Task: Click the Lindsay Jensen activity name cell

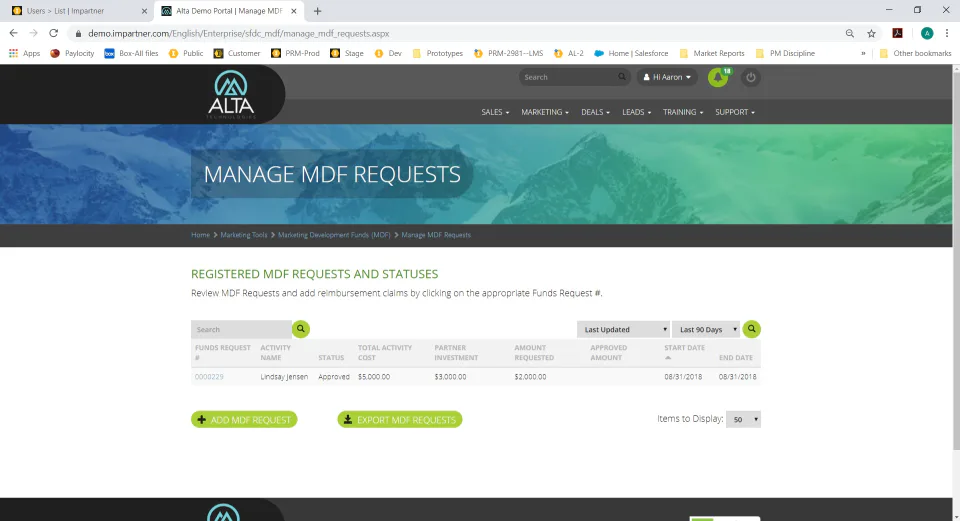Action: tap(284, 377)
